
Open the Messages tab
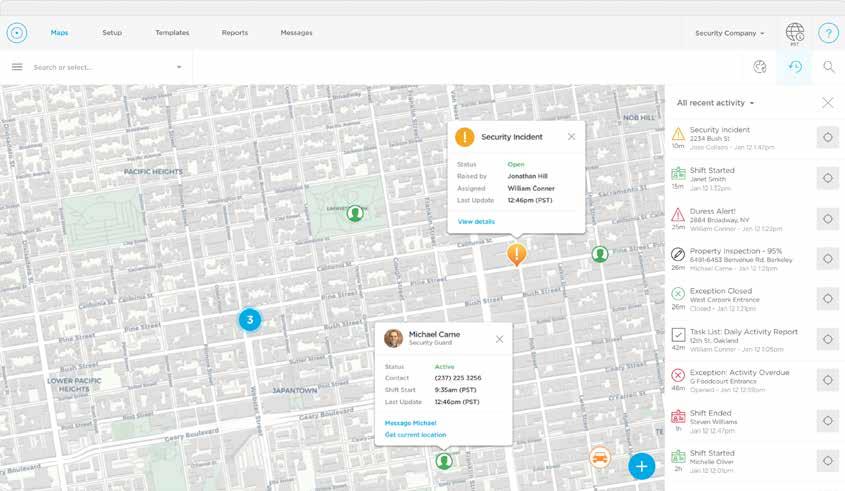pos(296,33)
